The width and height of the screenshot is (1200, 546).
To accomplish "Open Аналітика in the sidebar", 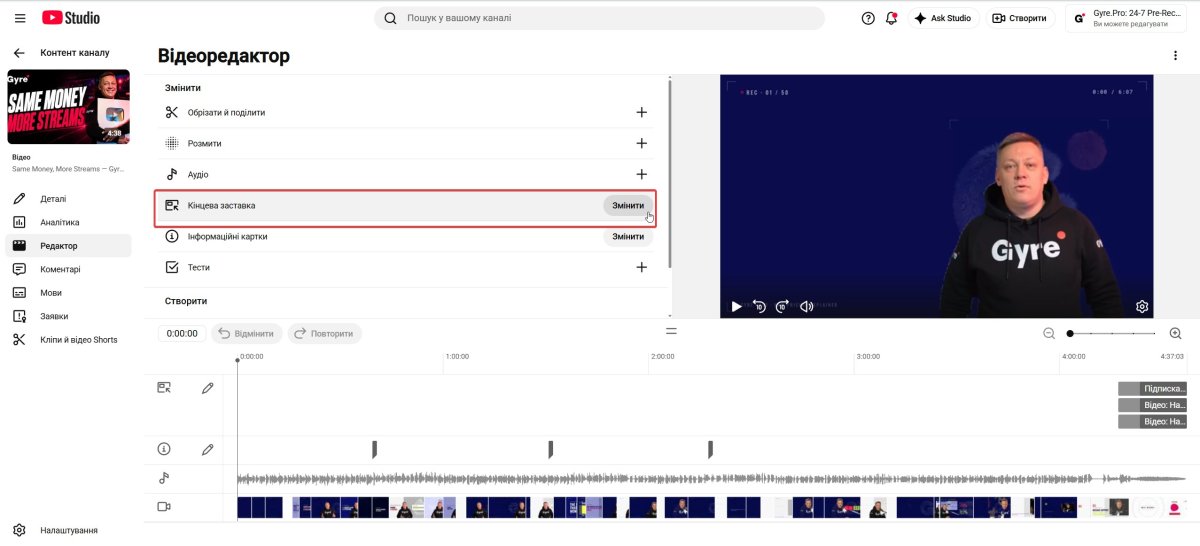I will [68, 222].
